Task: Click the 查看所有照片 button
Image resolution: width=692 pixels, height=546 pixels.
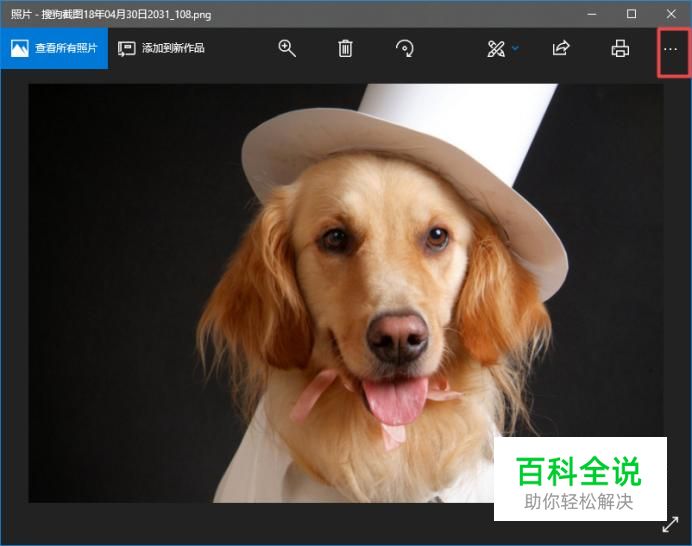Action: click(54, 48)
